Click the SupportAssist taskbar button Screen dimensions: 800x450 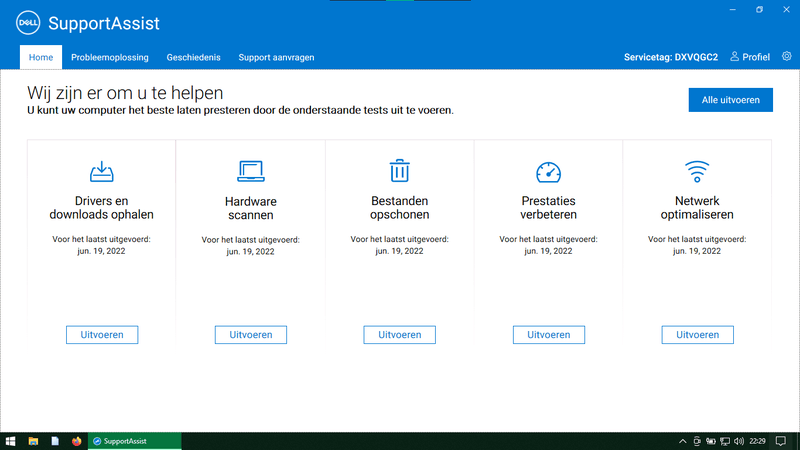[x=135, y=441]
